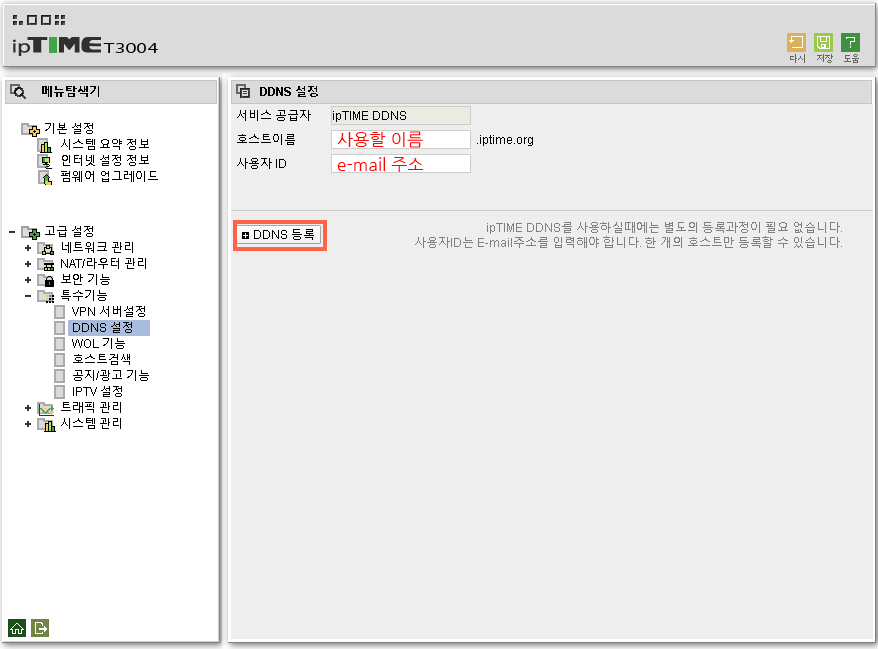
Task: Click the 네트워크 관리 folder icon
Action: coord(46,248)
